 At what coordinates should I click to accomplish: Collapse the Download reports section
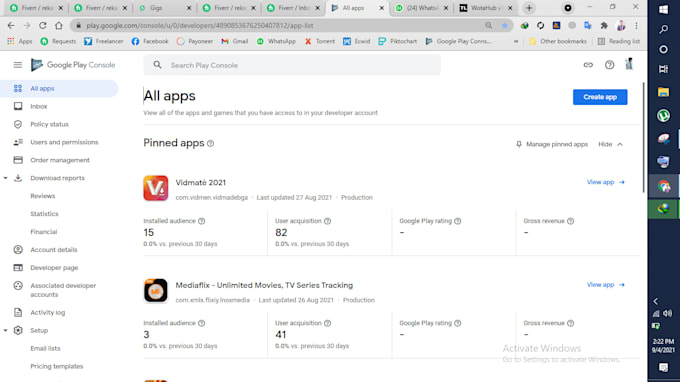tap(6, 178)
